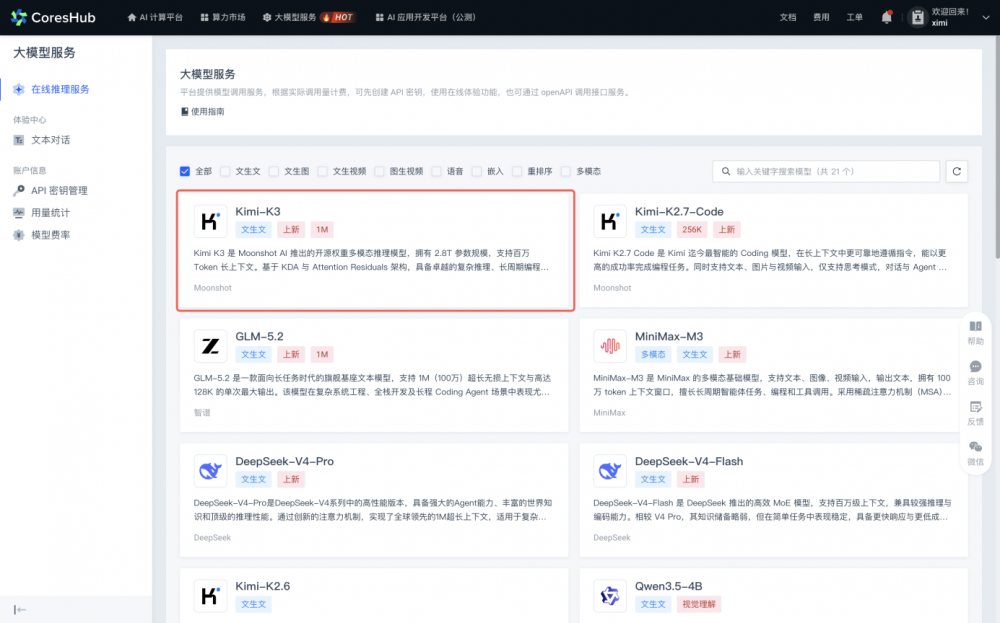Open the DeepSeek-V4-Pro whale logo card
Screen dimensions: 1000x623
pyautogui.click(x=210, y=471)
